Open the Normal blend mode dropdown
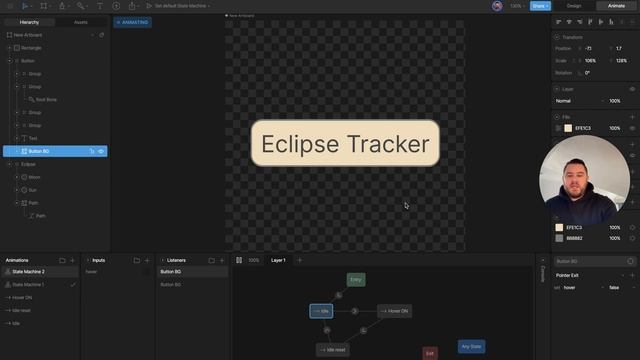The height and width of the screenshot is (360, 640). [579, 101]
